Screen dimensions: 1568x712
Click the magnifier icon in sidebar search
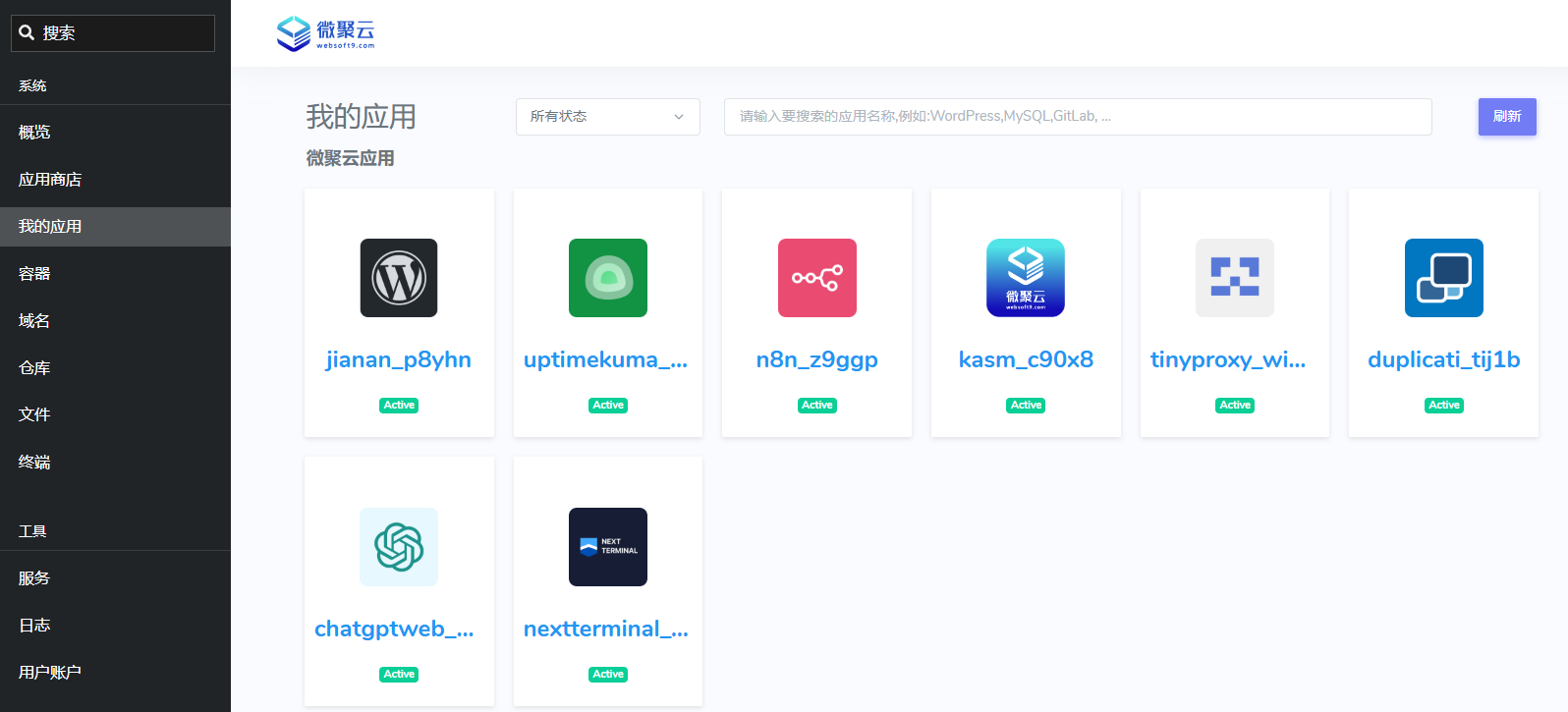pyautogui.click(x=27, y=32)
